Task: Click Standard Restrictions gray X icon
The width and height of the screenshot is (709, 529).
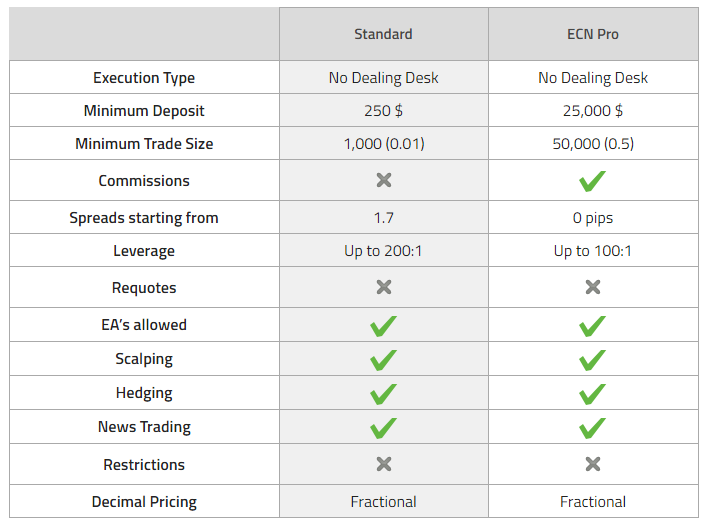Action: tap(384, 464)
